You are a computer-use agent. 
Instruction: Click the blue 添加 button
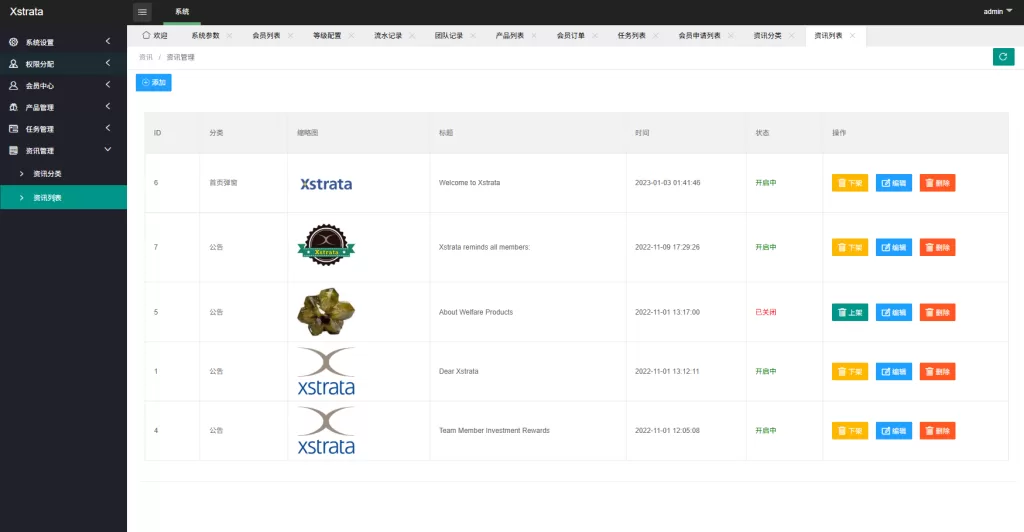pos(154,82)
